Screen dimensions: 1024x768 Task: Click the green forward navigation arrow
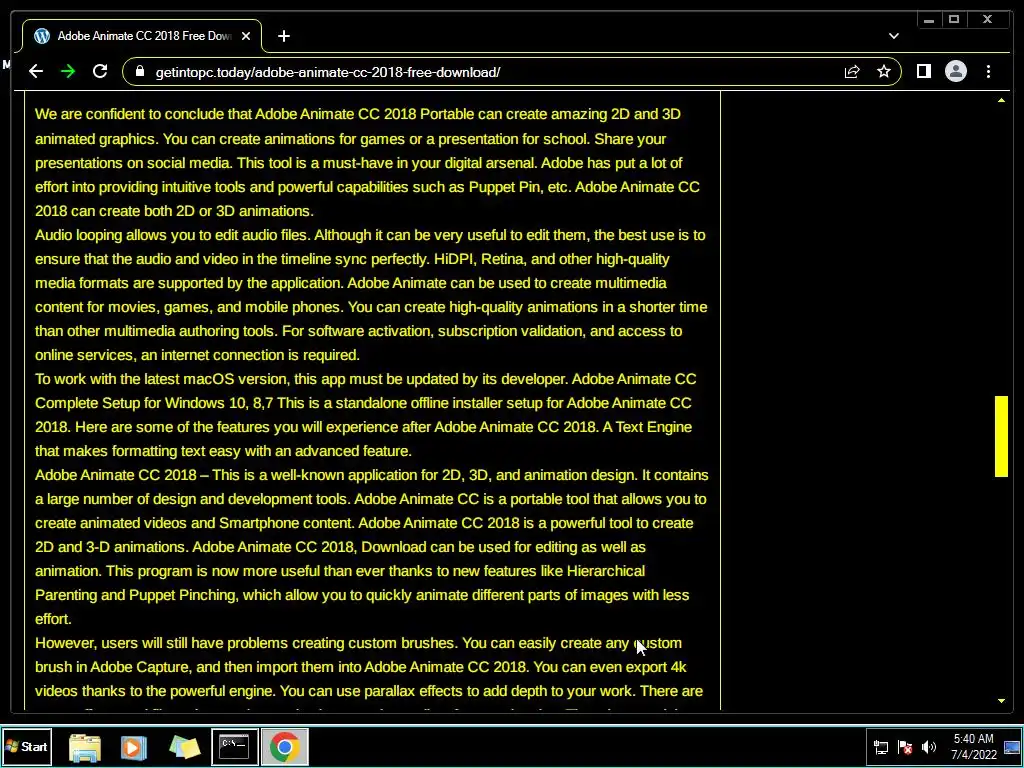point(68,72)
